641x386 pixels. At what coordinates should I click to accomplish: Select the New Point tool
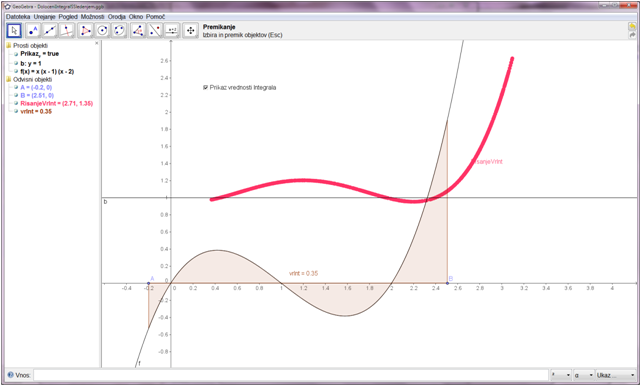pyautogui.click(x=33, y=31)
